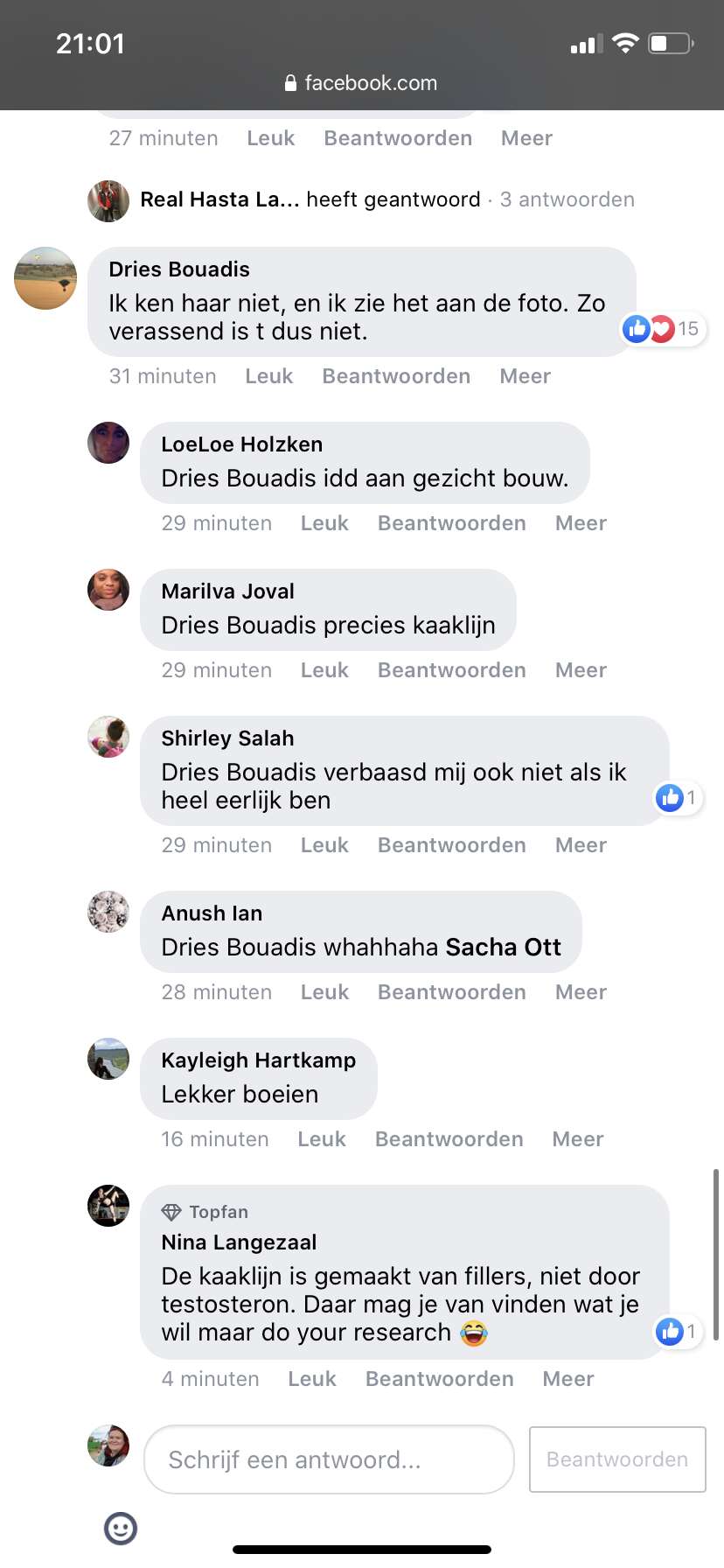
Task: View the like reaction on Shirley Salah's reply
Action: coord(679,798)
